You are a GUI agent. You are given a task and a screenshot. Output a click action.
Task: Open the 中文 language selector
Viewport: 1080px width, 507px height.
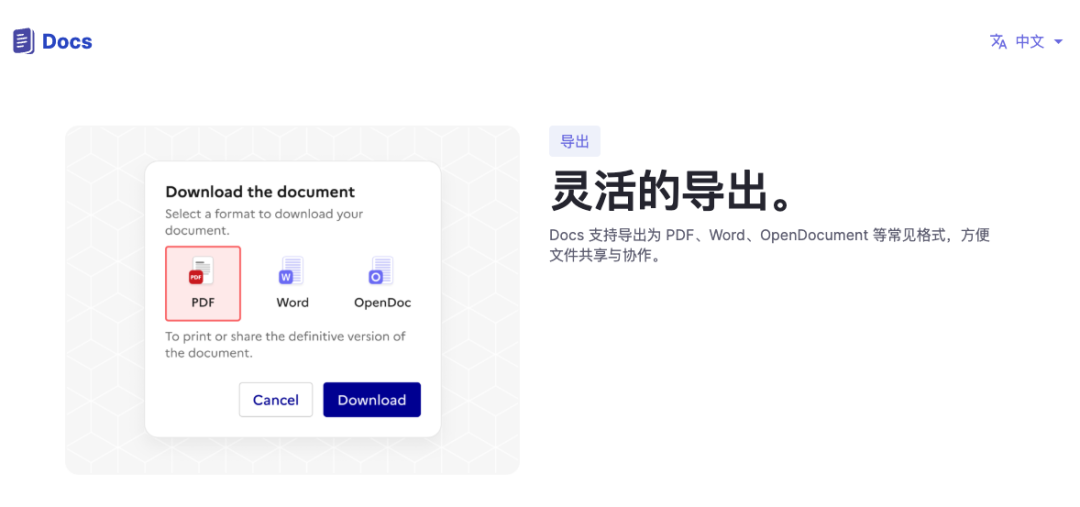tap(1029, 41)
